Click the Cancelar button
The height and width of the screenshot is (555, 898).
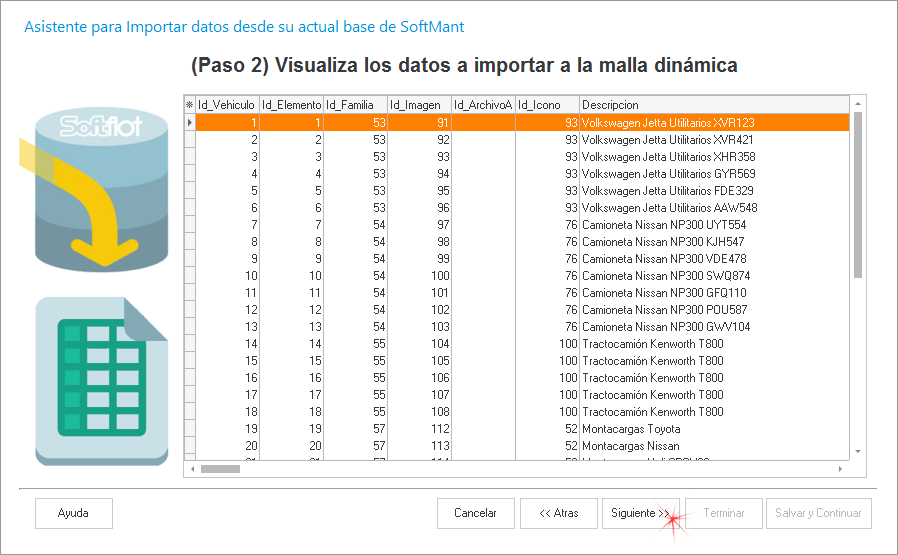[x=475, y=513]
